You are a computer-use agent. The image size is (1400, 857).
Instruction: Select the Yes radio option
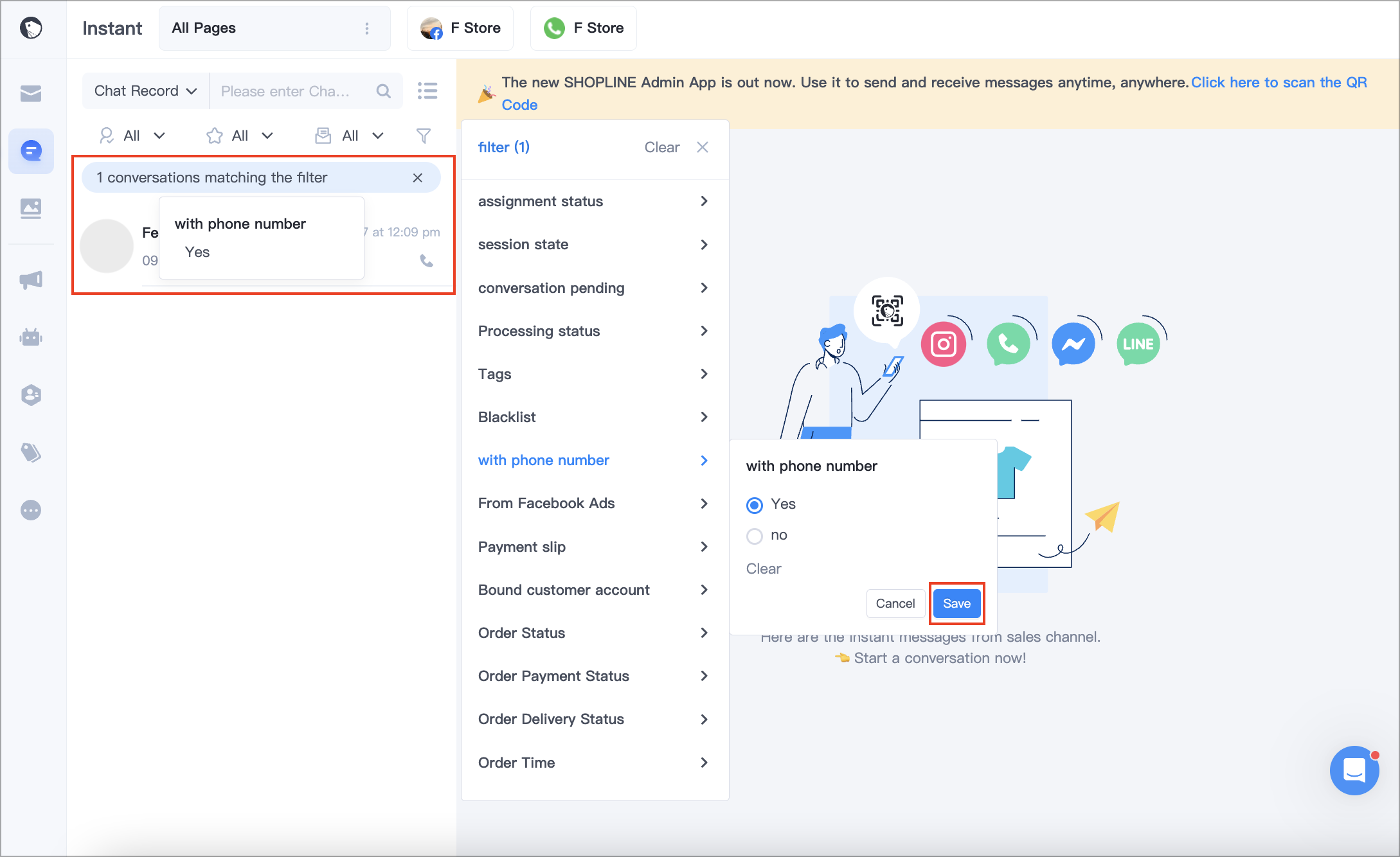[755, 505]
